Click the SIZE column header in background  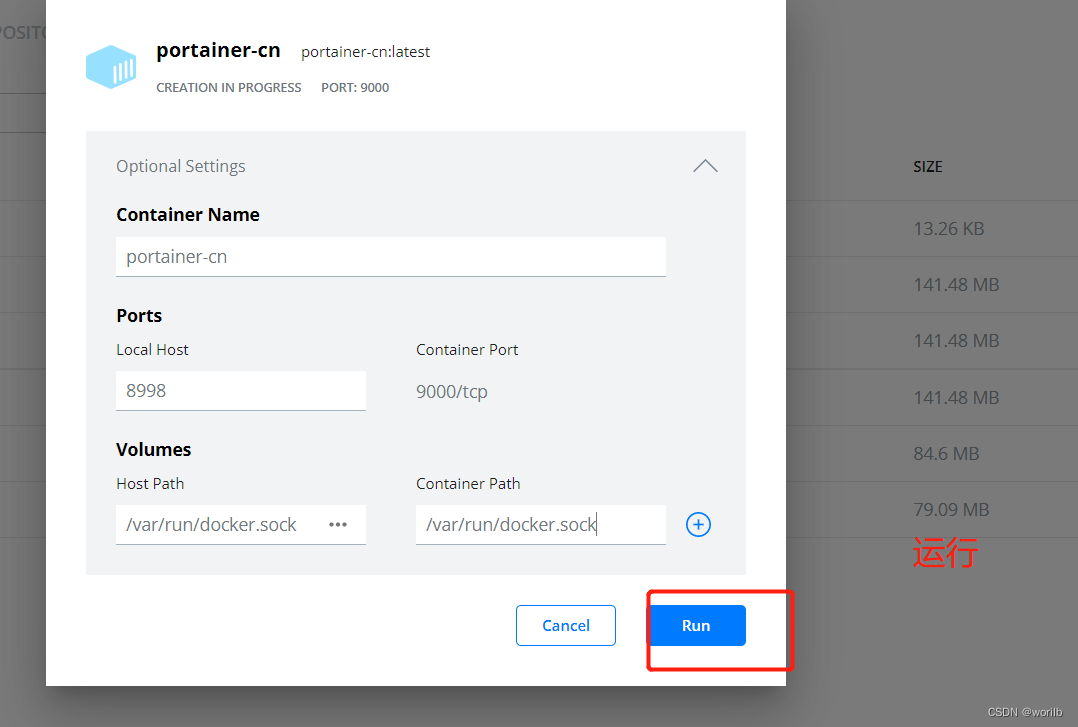[927, 166]
